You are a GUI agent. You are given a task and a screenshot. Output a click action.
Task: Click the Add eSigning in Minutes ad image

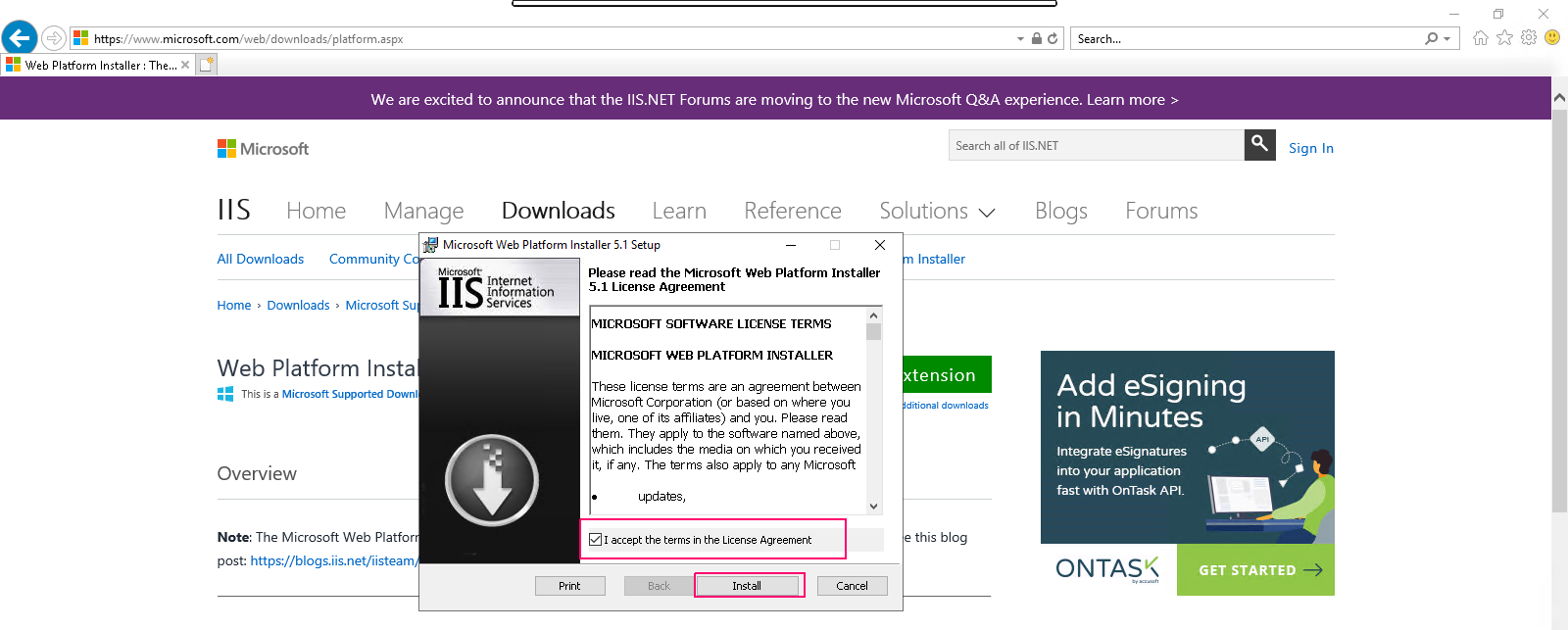[x=1188, y=447]
